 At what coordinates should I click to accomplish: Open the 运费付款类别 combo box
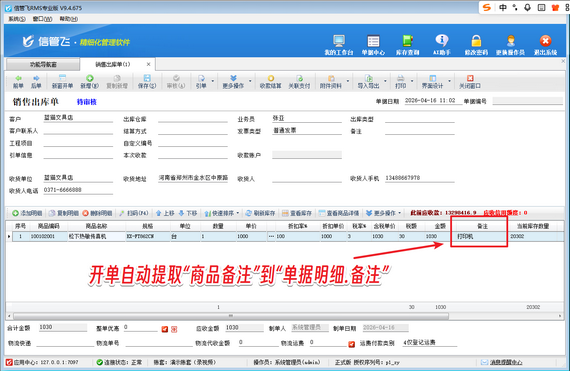429,343
